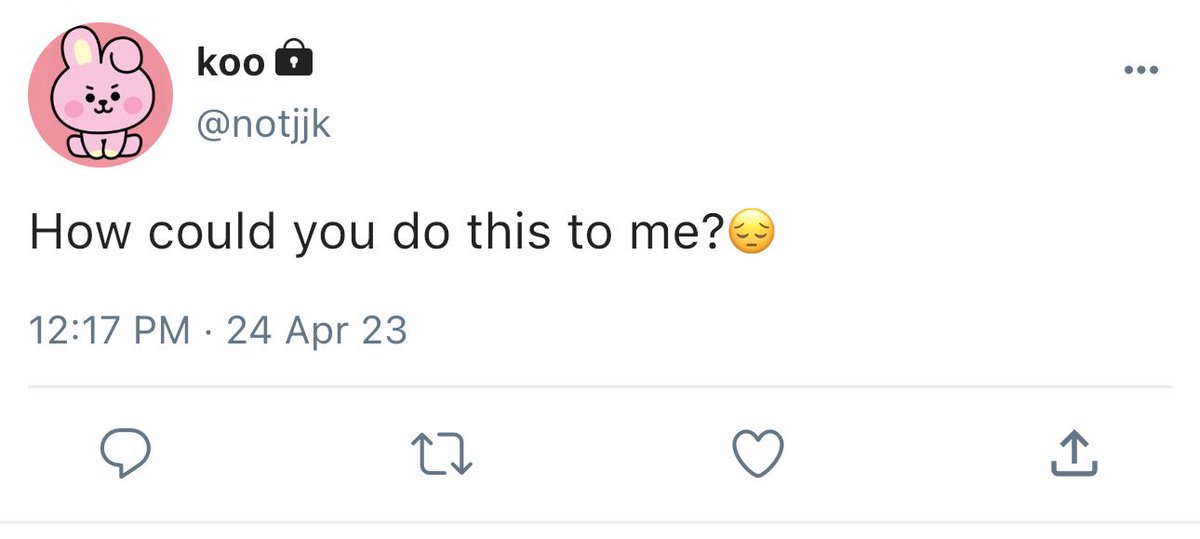Click the 12:17 PM time in timestamp
The width and height of the screenshot is (1200, 539).
pos(110,330)
